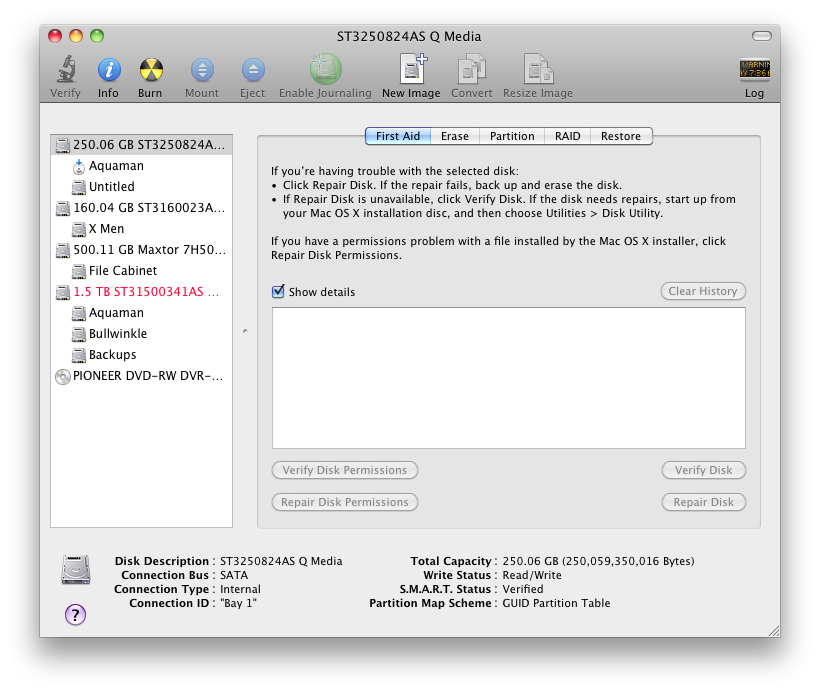This screenshot has height=692, width=820.
Task: Switch to the Erase tab
Action: click(455, 136)
